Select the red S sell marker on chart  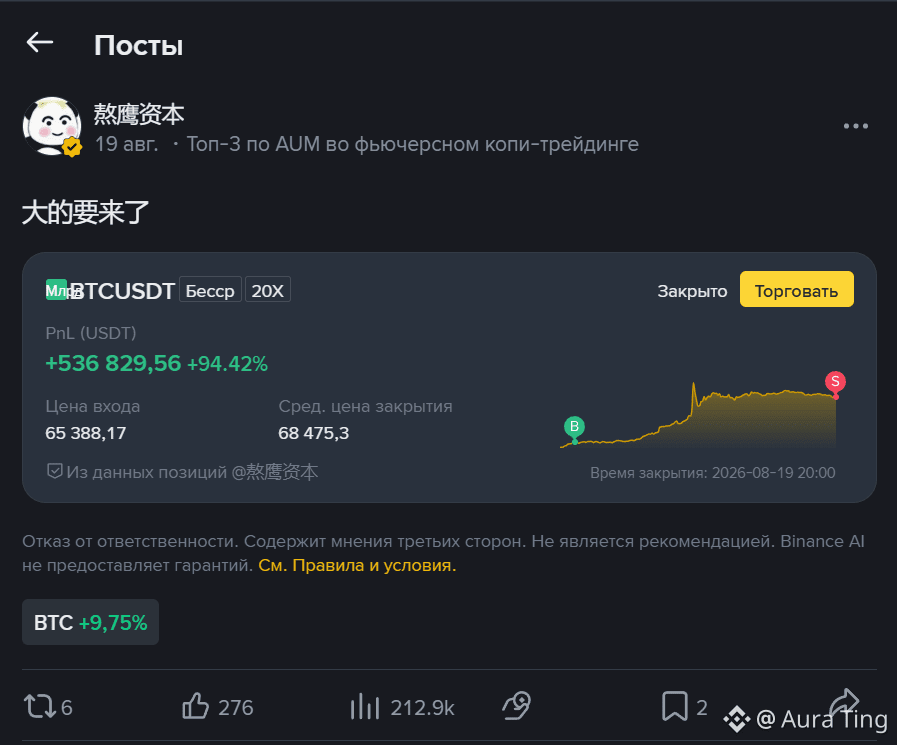click(x=835, y=382)
